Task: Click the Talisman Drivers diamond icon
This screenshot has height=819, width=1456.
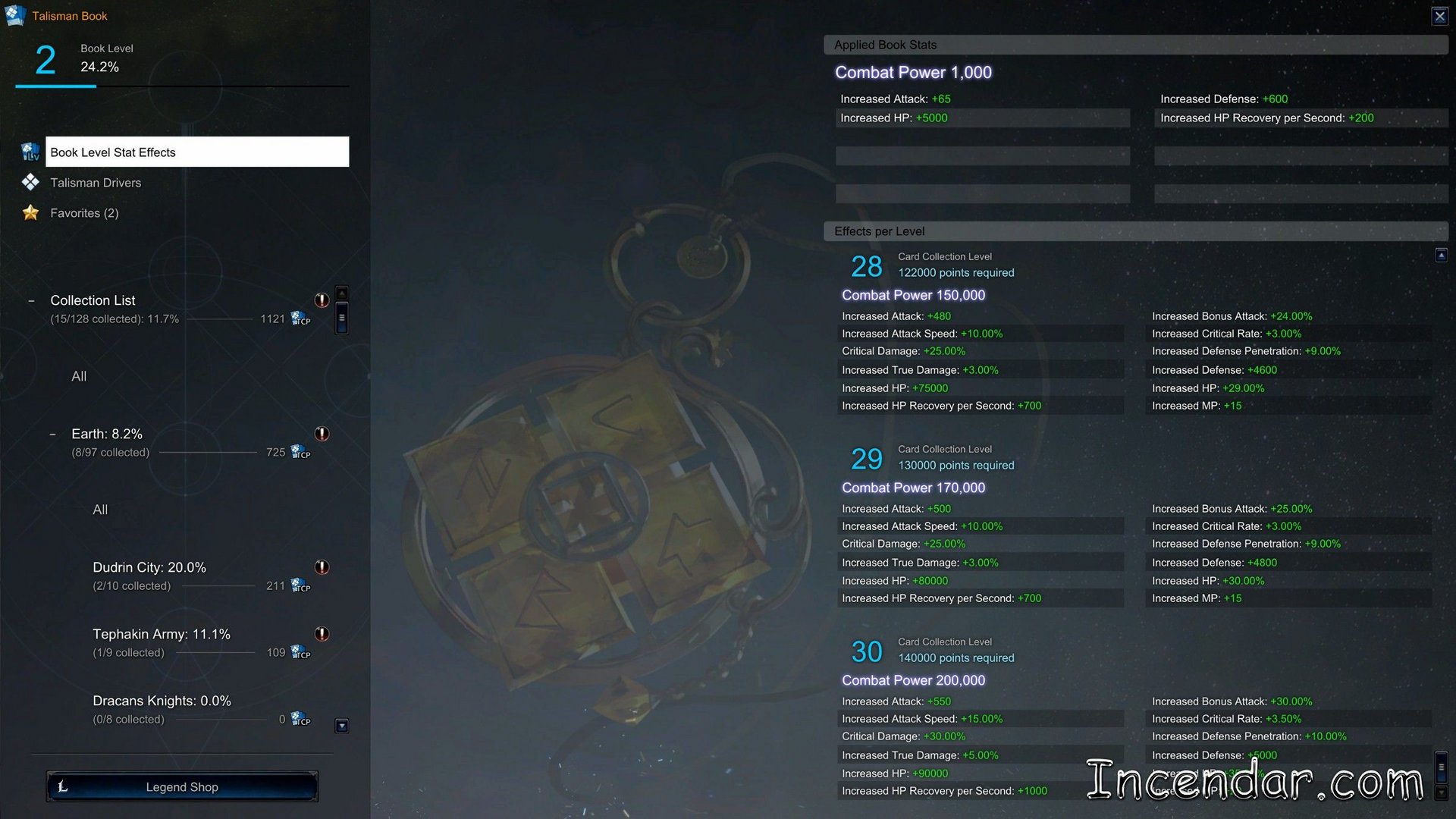Action: (x=30, y=182)
